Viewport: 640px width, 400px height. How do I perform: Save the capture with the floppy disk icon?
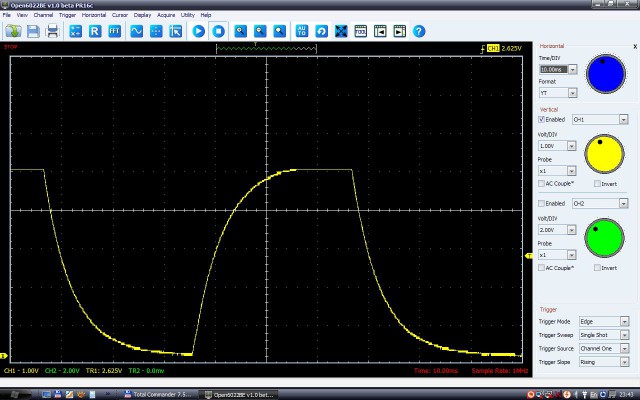[33, 31]
